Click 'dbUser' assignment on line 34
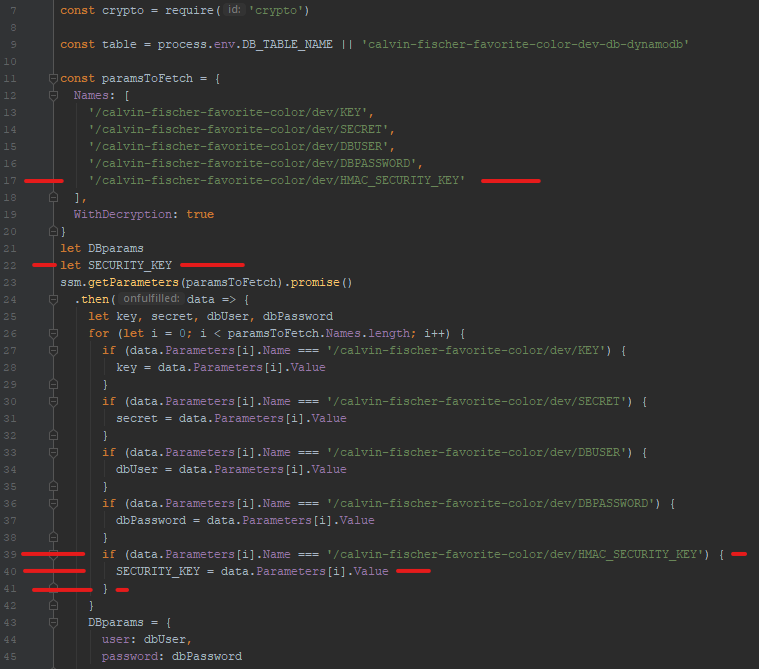This screenshot has height=669, width=759. pyautogui.click(x=137, y=470)
